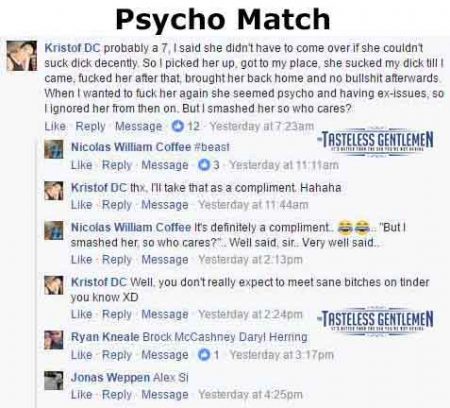Screen dimensions: 450x408
Task: Click Message under Ryan Kneale's comment
Action: click(165, 355)
